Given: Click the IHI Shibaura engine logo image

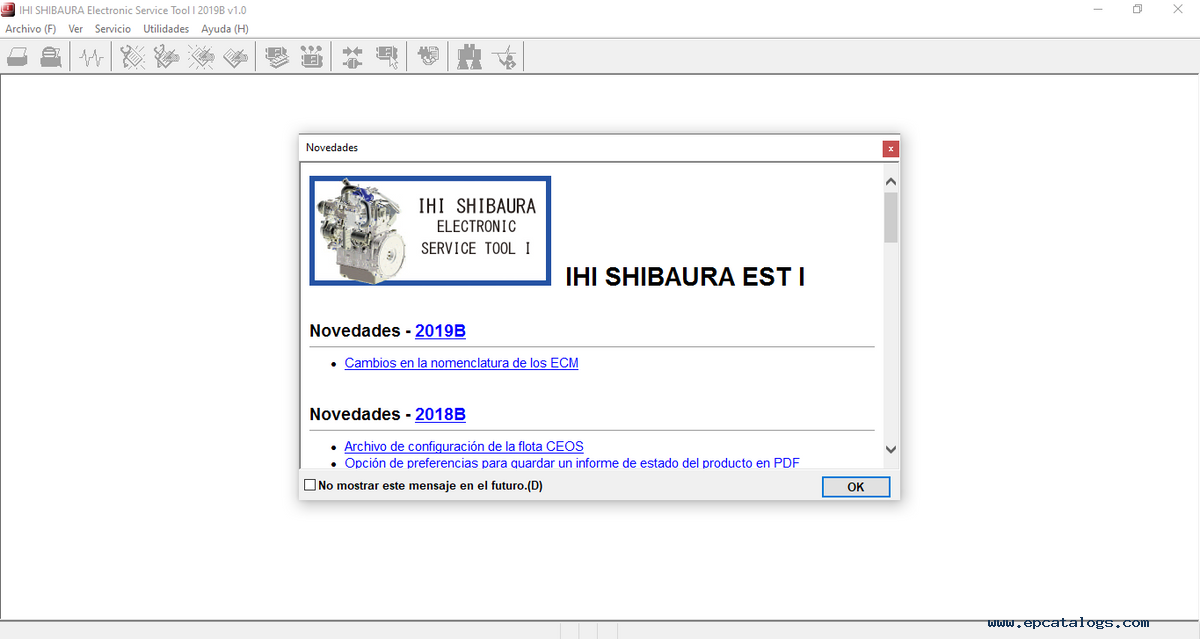Looking at the screenshot, I should (430, 231).
